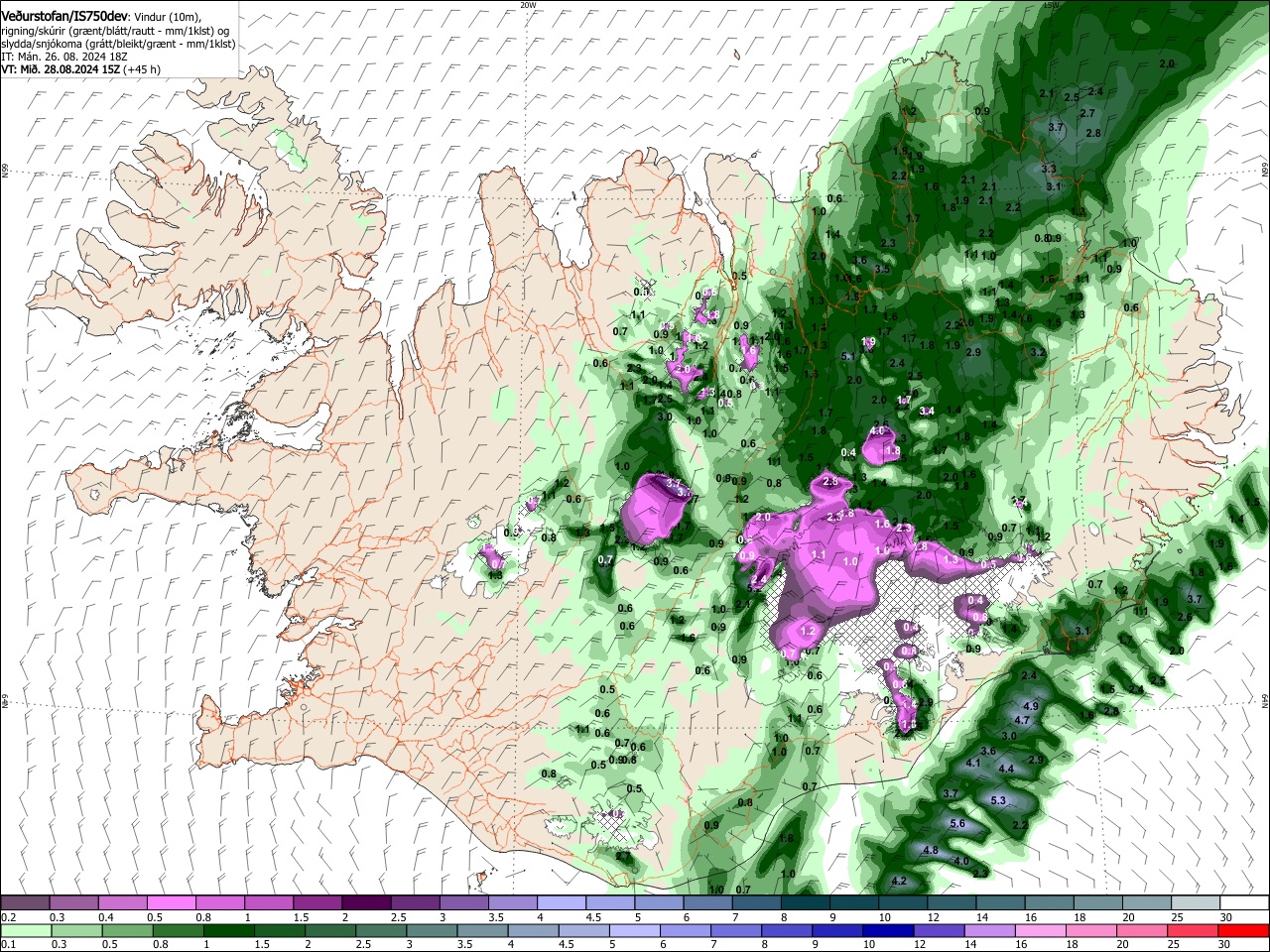Click the '3.3' precipitation value on the map
The image size is (1270, 952).
click(1049, 169)
